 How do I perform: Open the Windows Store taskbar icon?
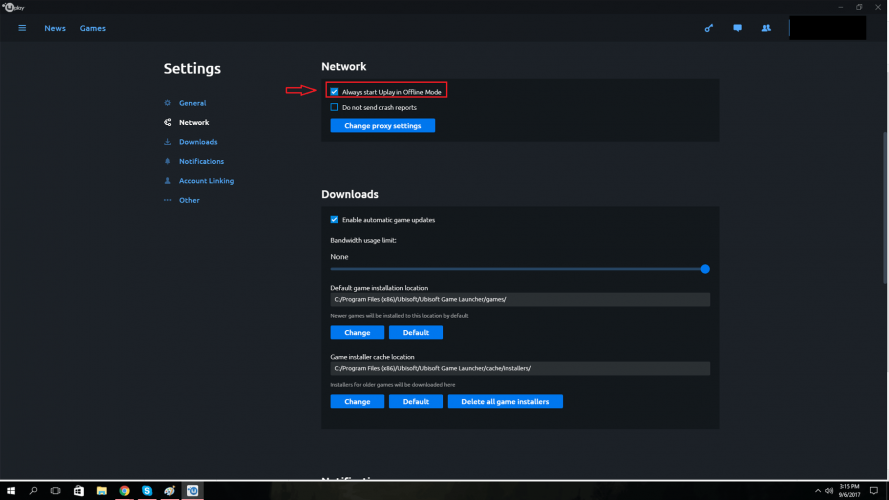[x=79, y=491]
